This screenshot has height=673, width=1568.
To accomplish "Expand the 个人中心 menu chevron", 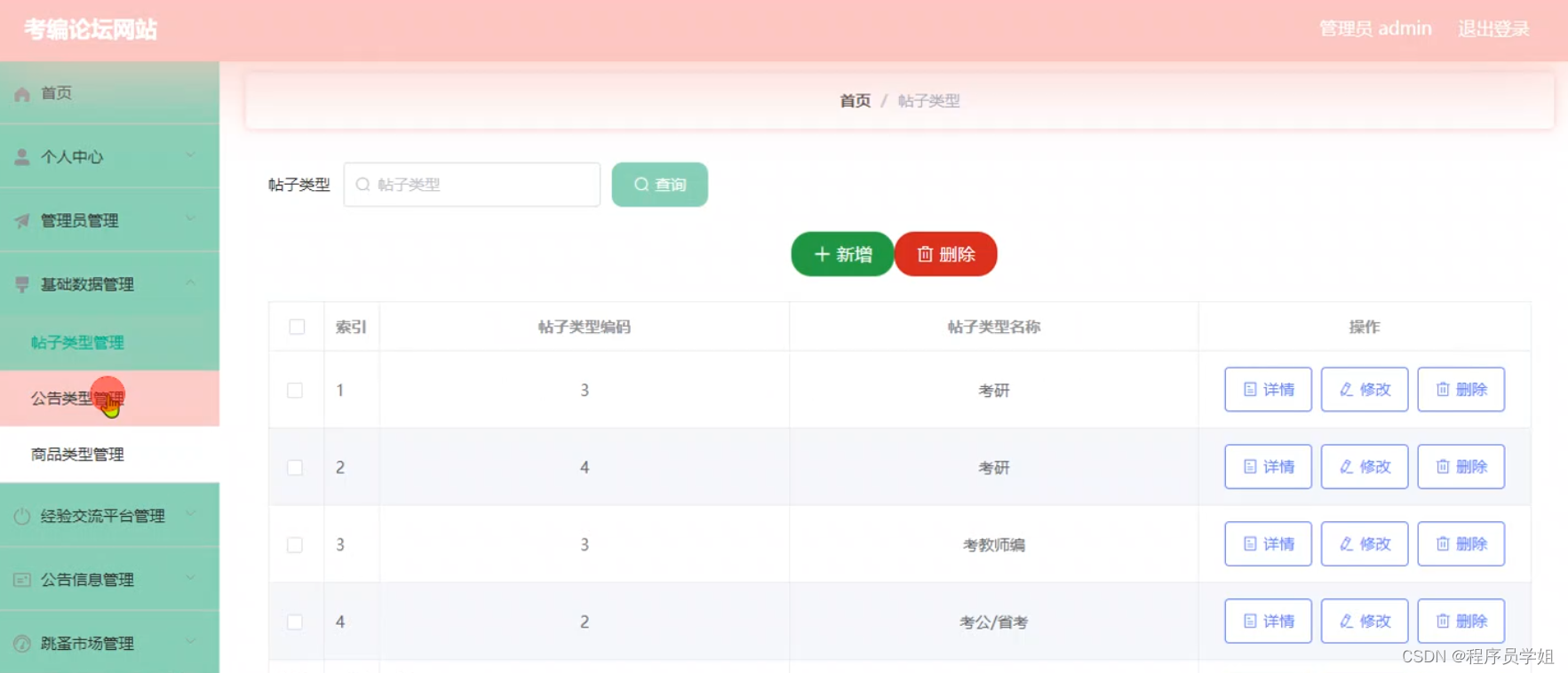I will 190,155.
